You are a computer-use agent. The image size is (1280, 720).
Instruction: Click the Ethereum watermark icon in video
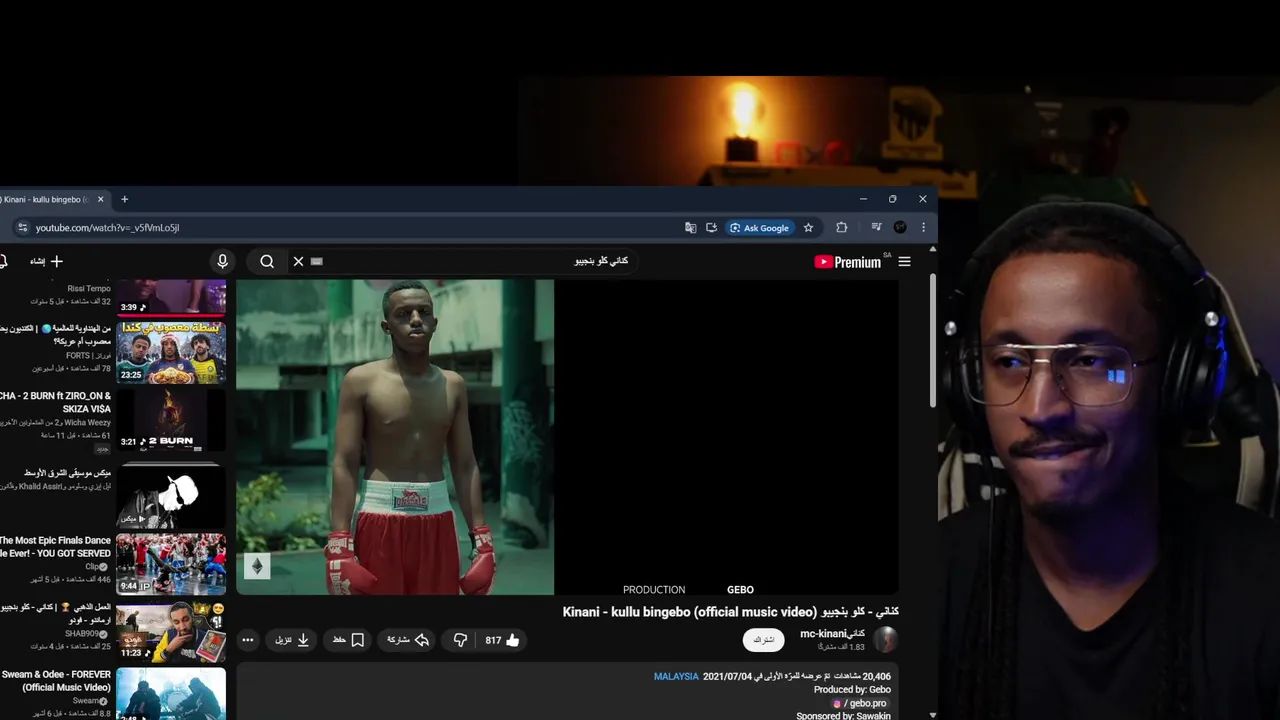257,567
